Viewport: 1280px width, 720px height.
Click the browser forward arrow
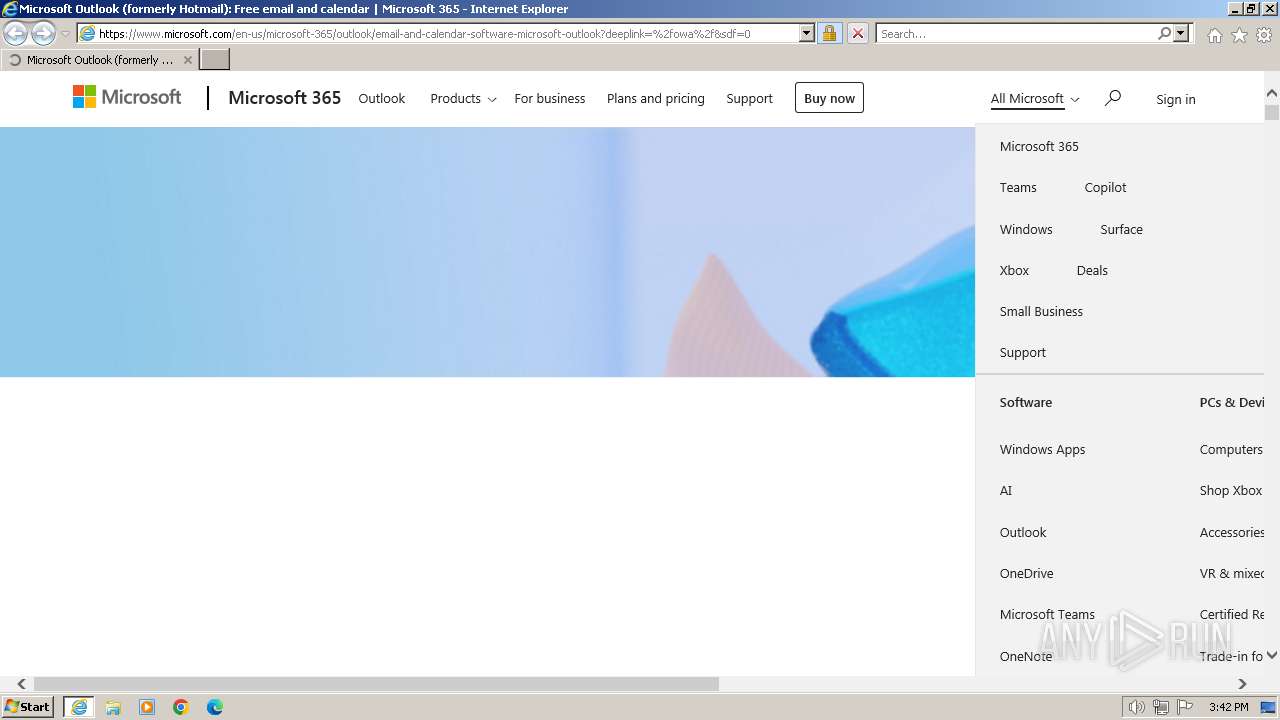click(x=43, y=33)
